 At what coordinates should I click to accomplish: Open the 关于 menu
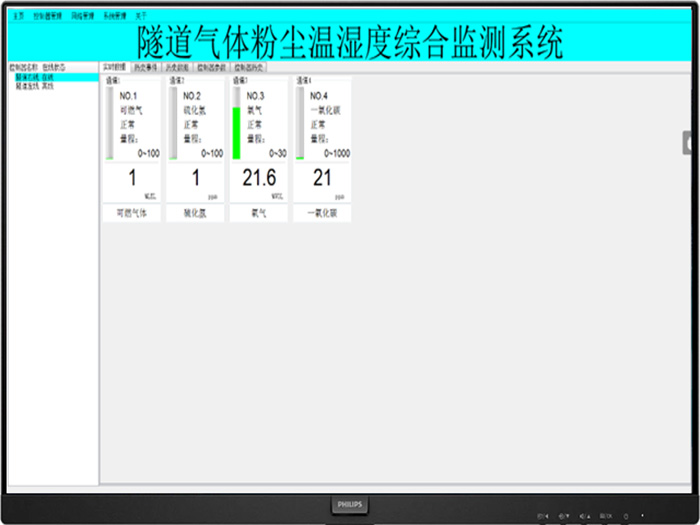141,16
